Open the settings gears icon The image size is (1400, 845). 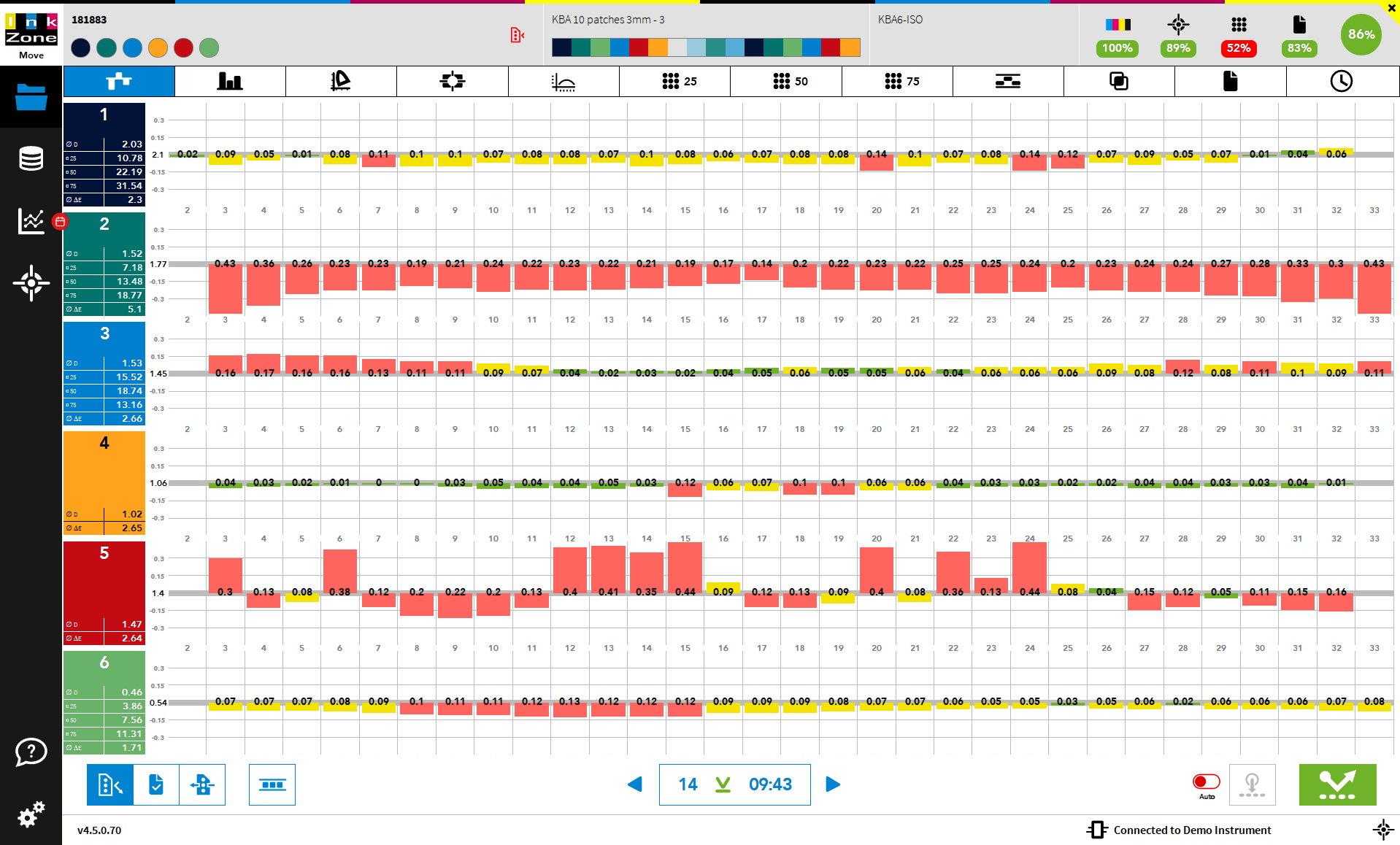tap(31, 814)
